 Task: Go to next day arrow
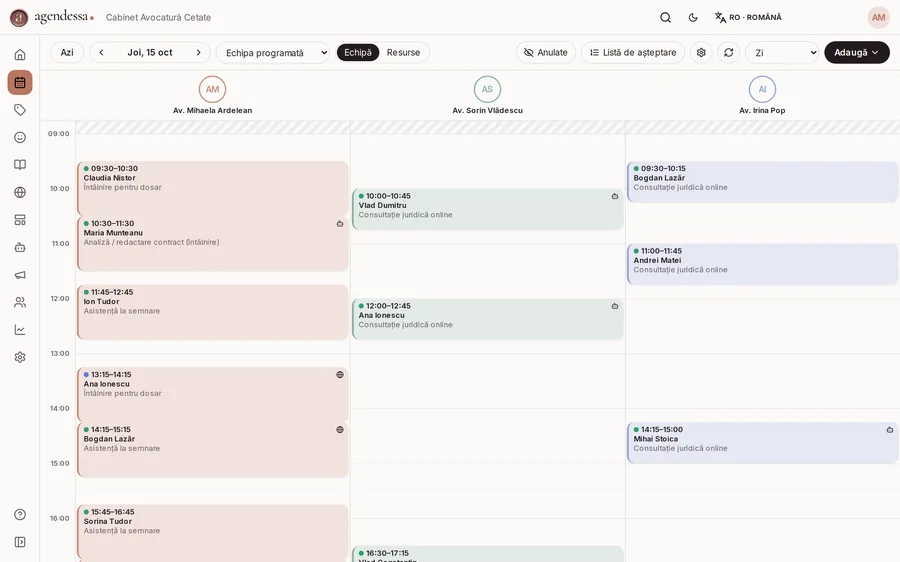(199, 52)
